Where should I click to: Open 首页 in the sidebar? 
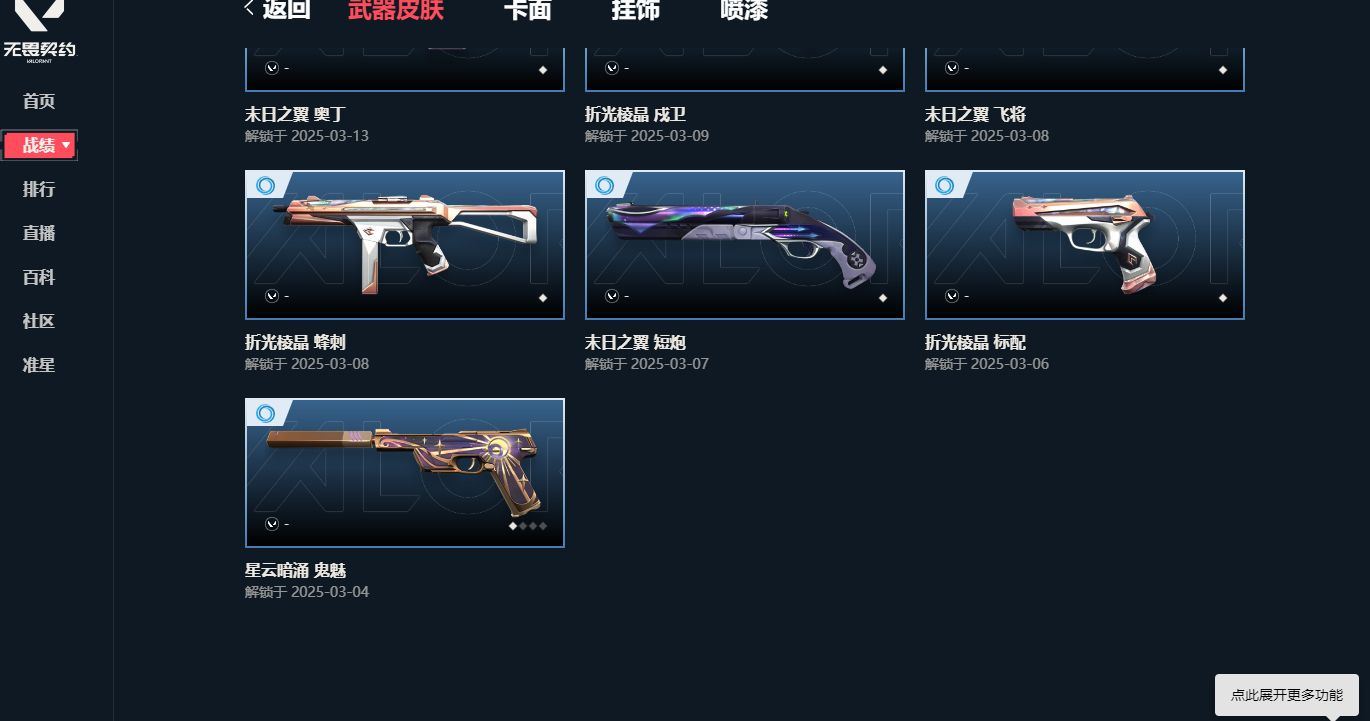pyautogui.click(x=39, y=101)
